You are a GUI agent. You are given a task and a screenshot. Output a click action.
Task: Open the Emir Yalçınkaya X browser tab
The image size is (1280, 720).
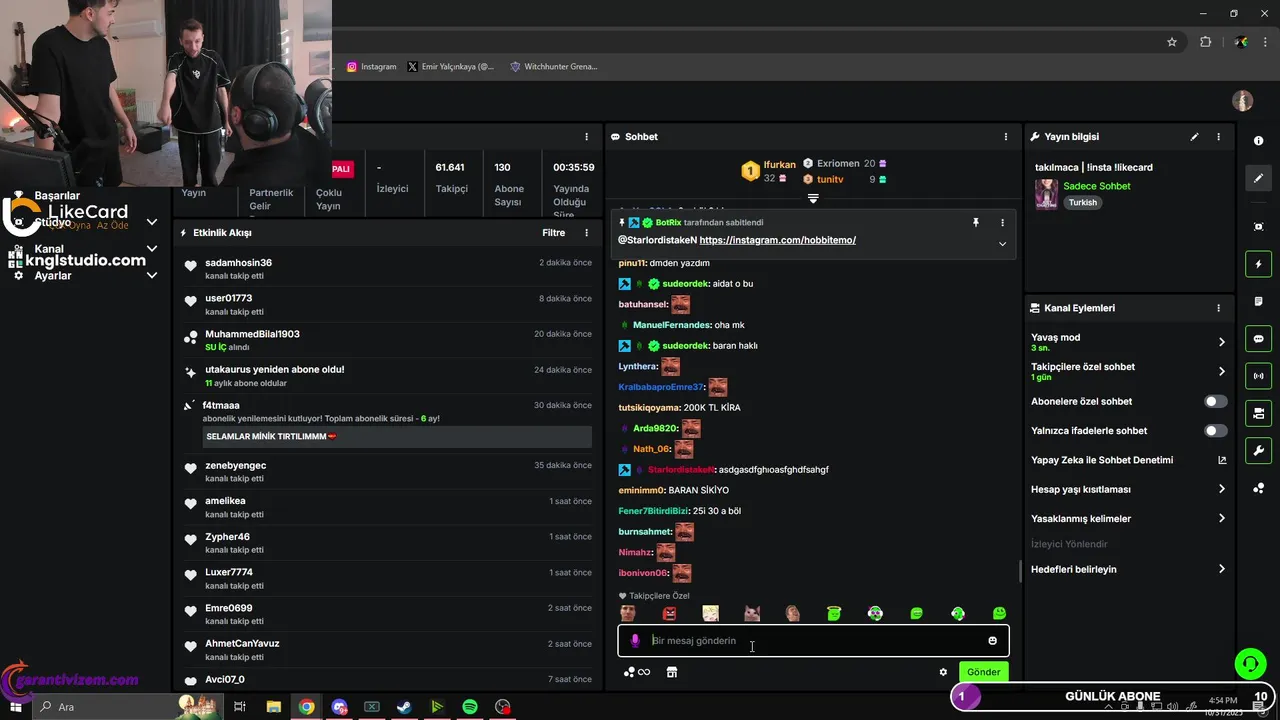pos(451,67)
